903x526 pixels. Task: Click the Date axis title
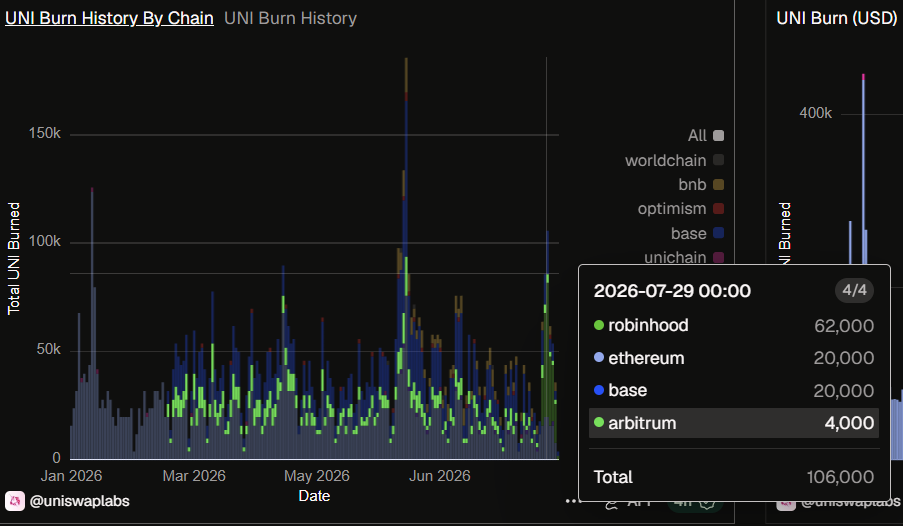coord(314,496)
